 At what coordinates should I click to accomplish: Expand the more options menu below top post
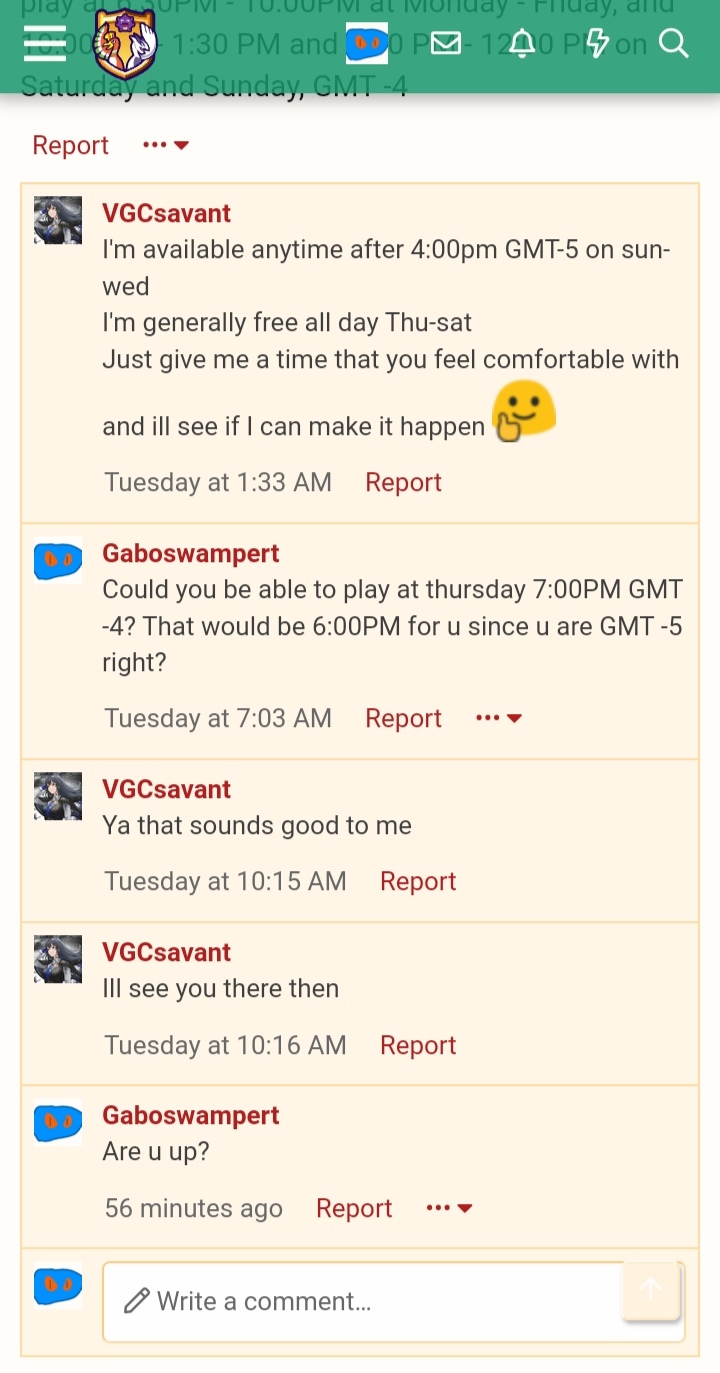[x=166, y=145]
